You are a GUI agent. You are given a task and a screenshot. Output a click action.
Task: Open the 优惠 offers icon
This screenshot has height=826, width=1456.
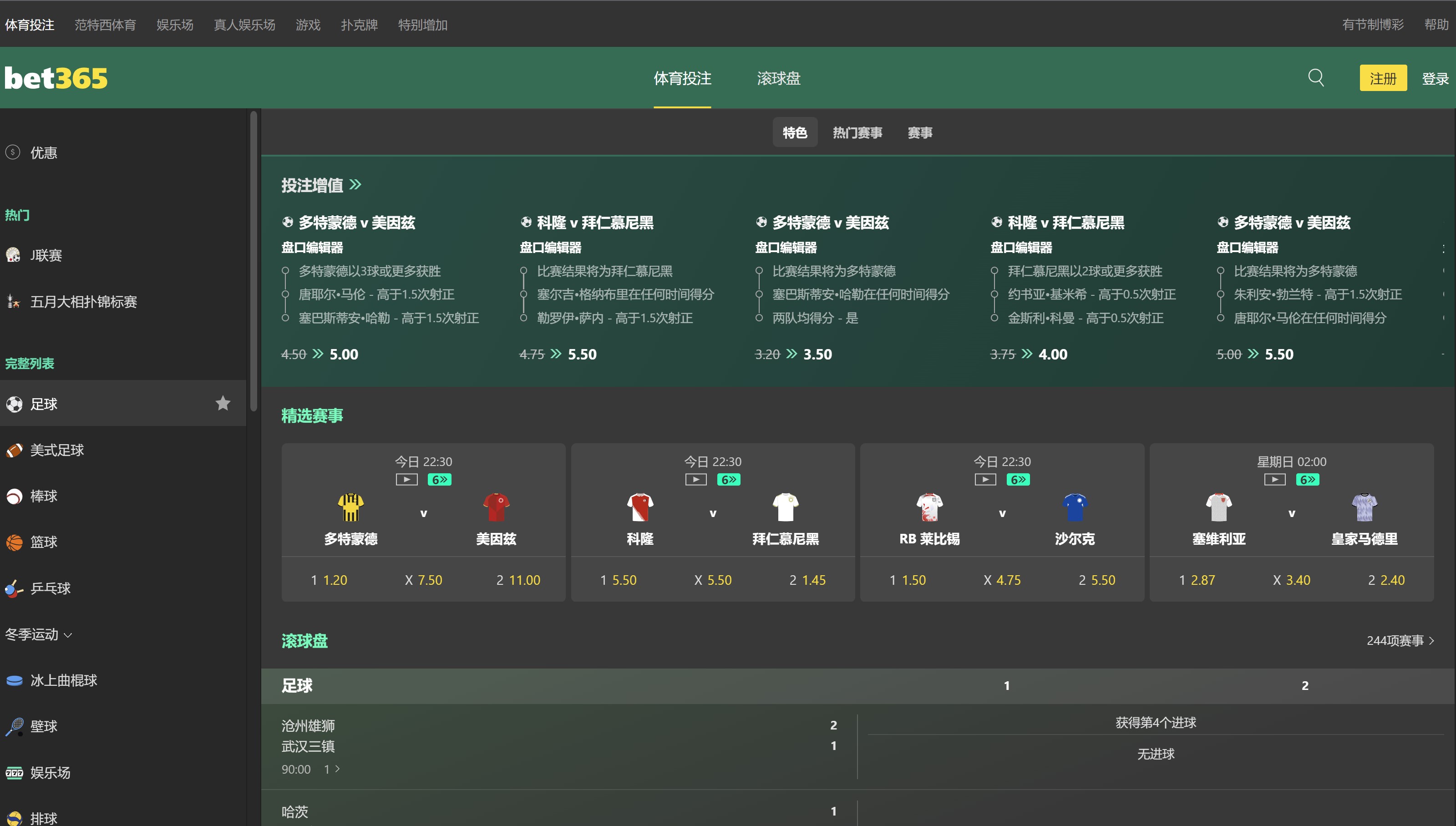click(x=12, y=152)
